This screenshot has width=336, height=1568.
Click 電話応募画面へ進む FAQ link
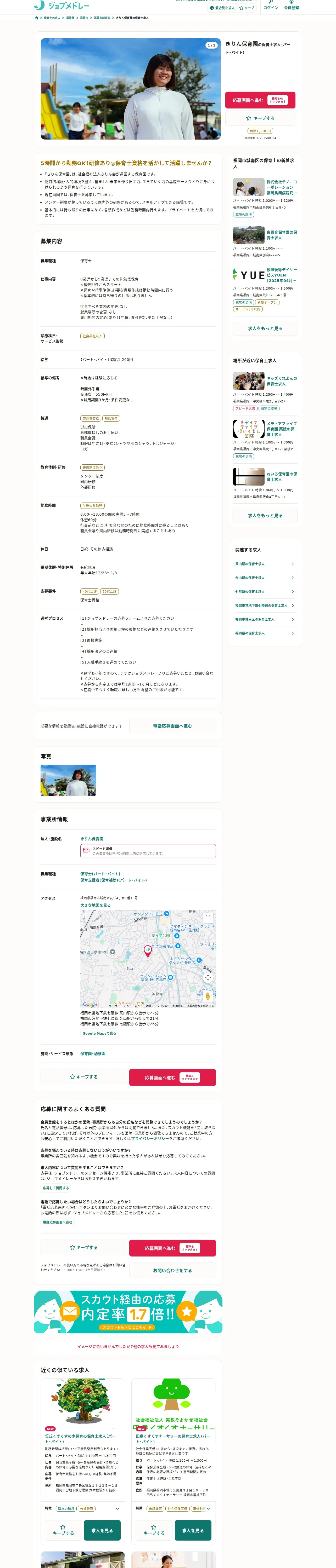point(57,1222)
